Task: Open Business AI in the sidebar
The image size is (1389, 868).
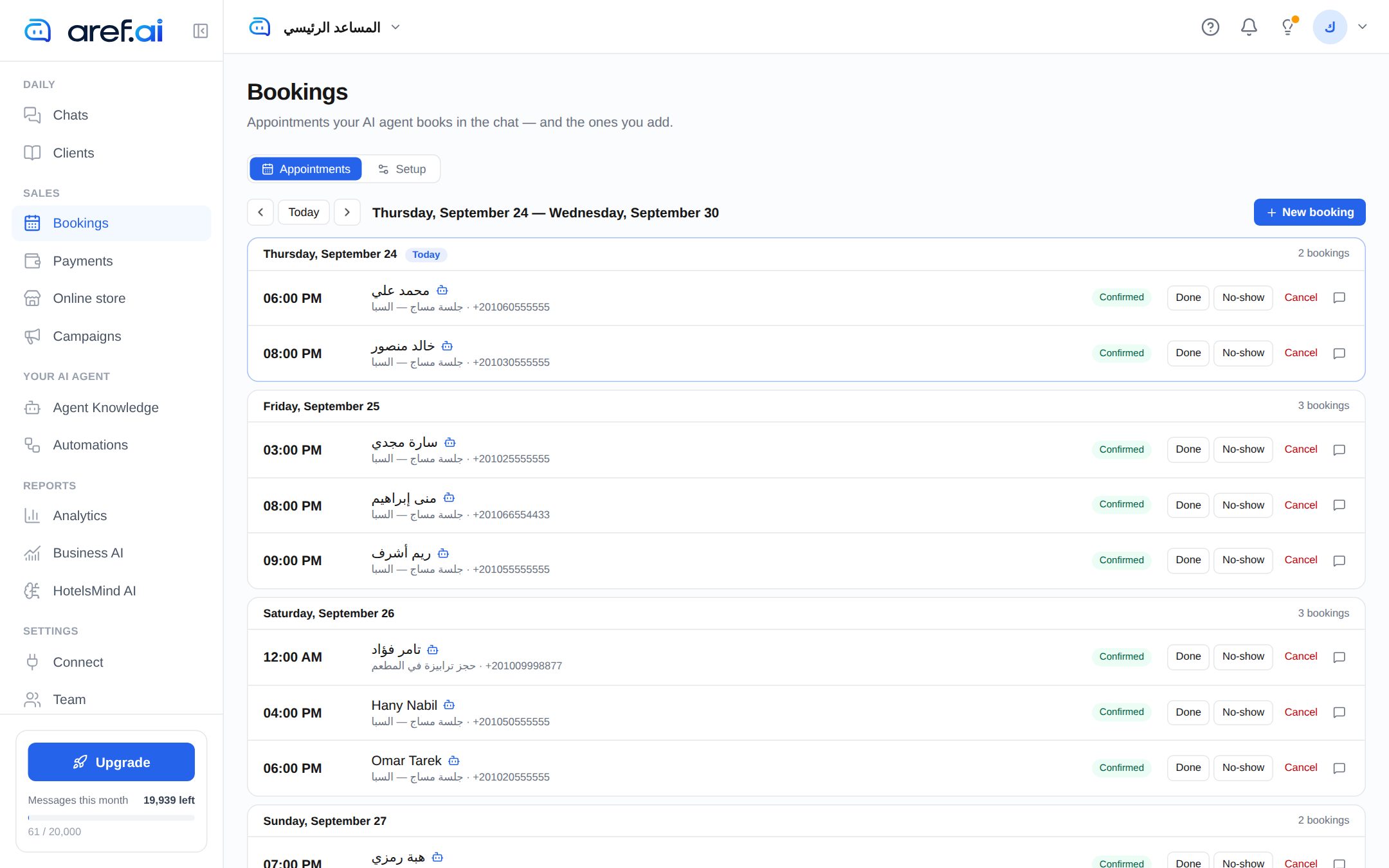Action: tap(111, 553)
